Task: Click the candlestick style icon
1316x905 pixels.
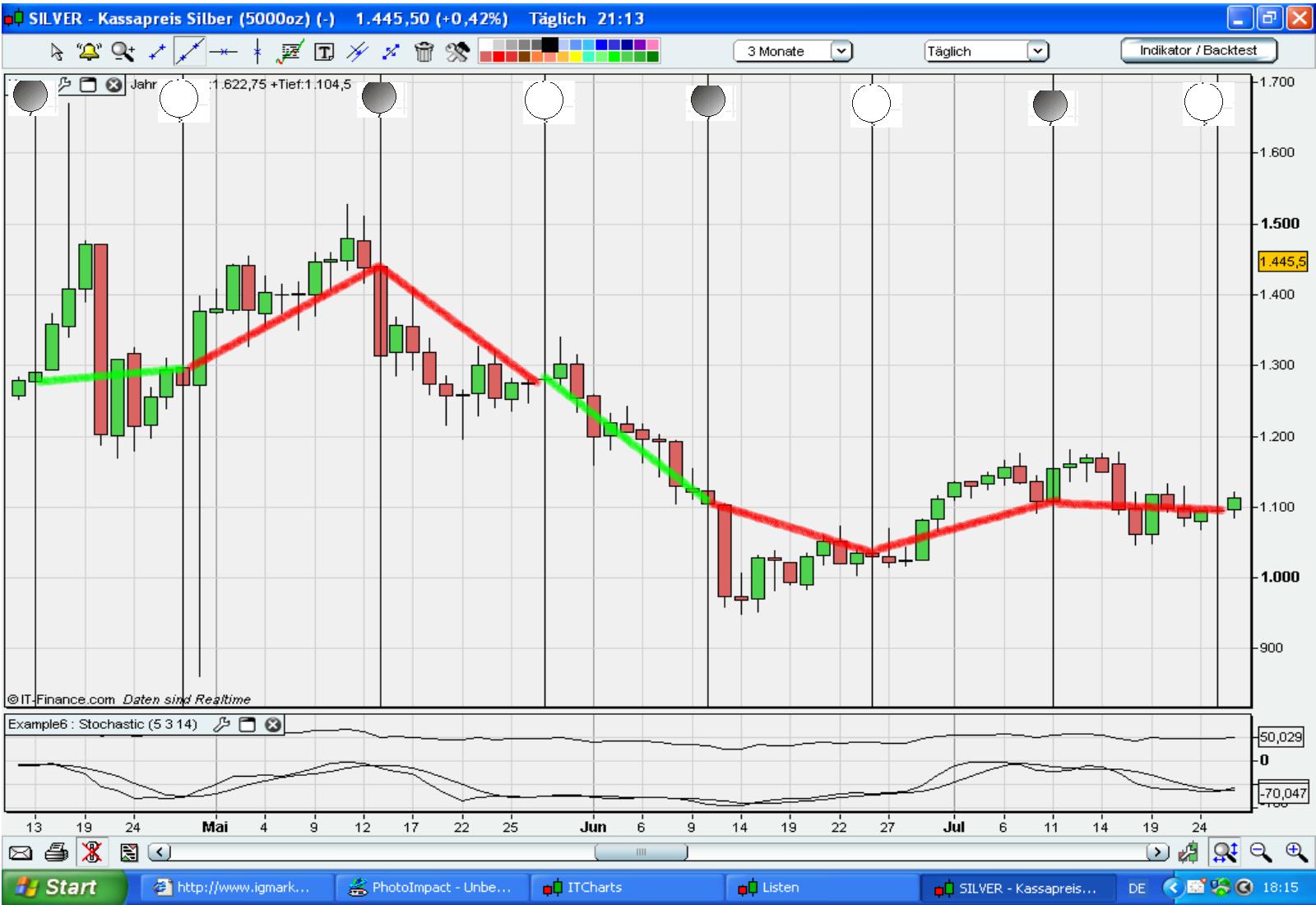Action: coord(1189,853)
